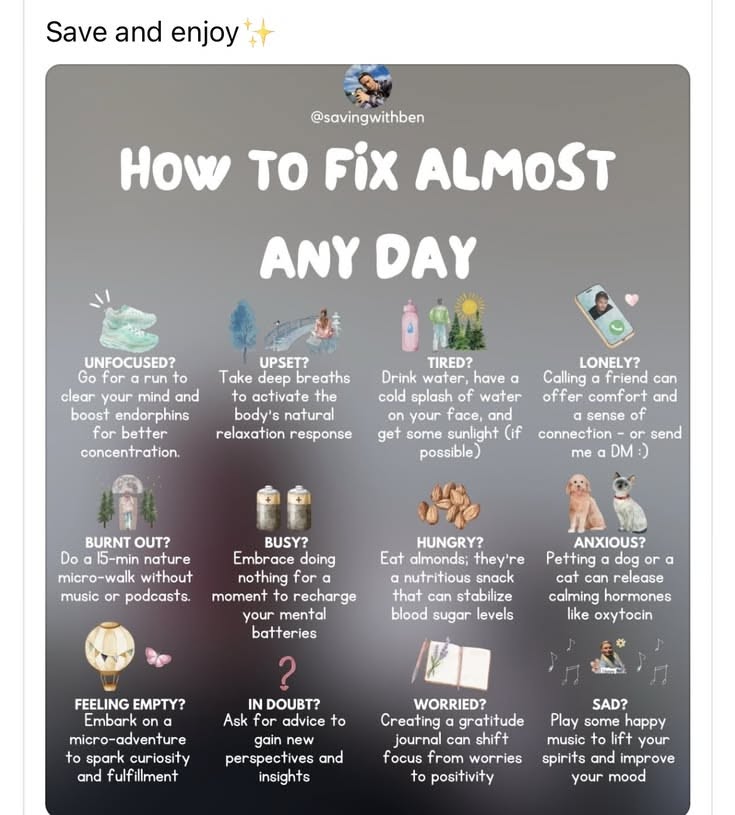Image resolution: width=735 pixels, height=815 pixels.
Task: Select the lavender gratitude journal icon
Action: (451, 664)
